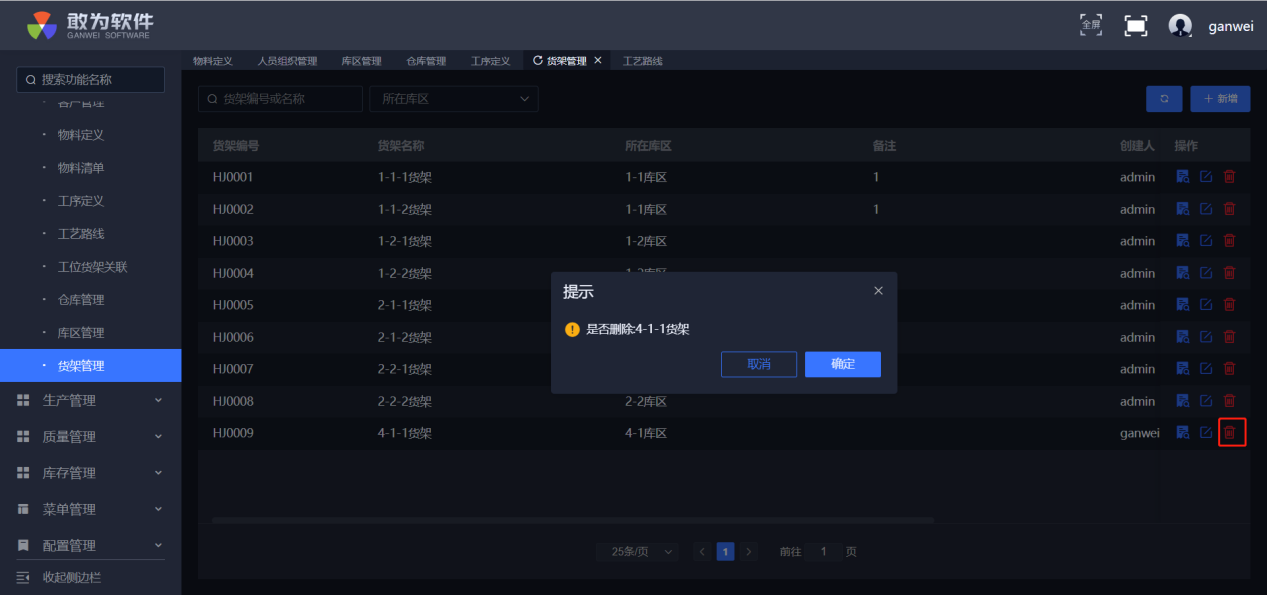Expand the 生产管理 menu group
1267x595 pixels.
pyautogui.click(x=90, y=401)
